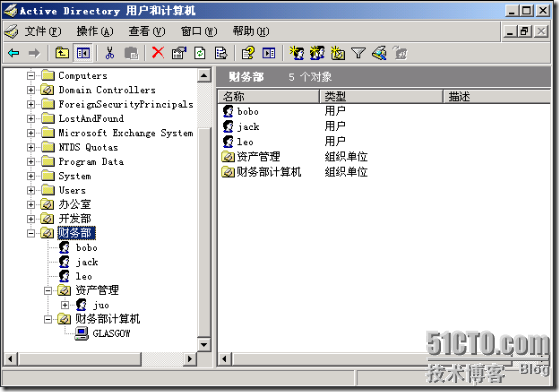Expand the 开发部 OU node
The width and height of the screenshot is (559, 392).
tap(31, 219)
